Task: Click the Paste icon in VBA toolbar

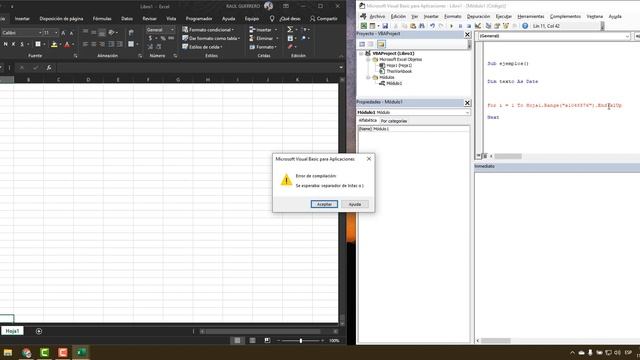Action: tap(413, 26)
